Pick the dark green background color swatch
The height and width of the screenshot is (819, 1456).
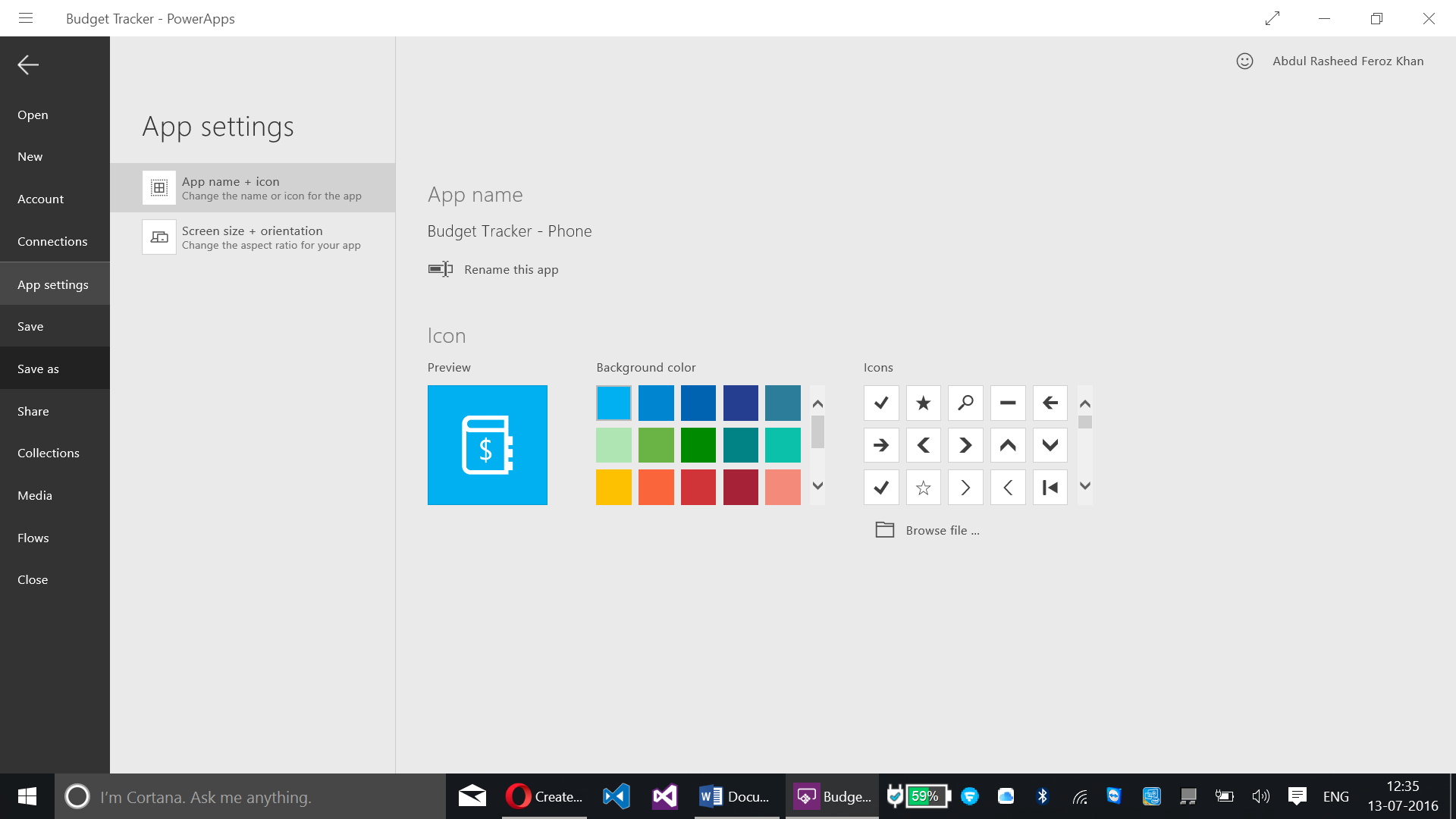coord(698,445)
